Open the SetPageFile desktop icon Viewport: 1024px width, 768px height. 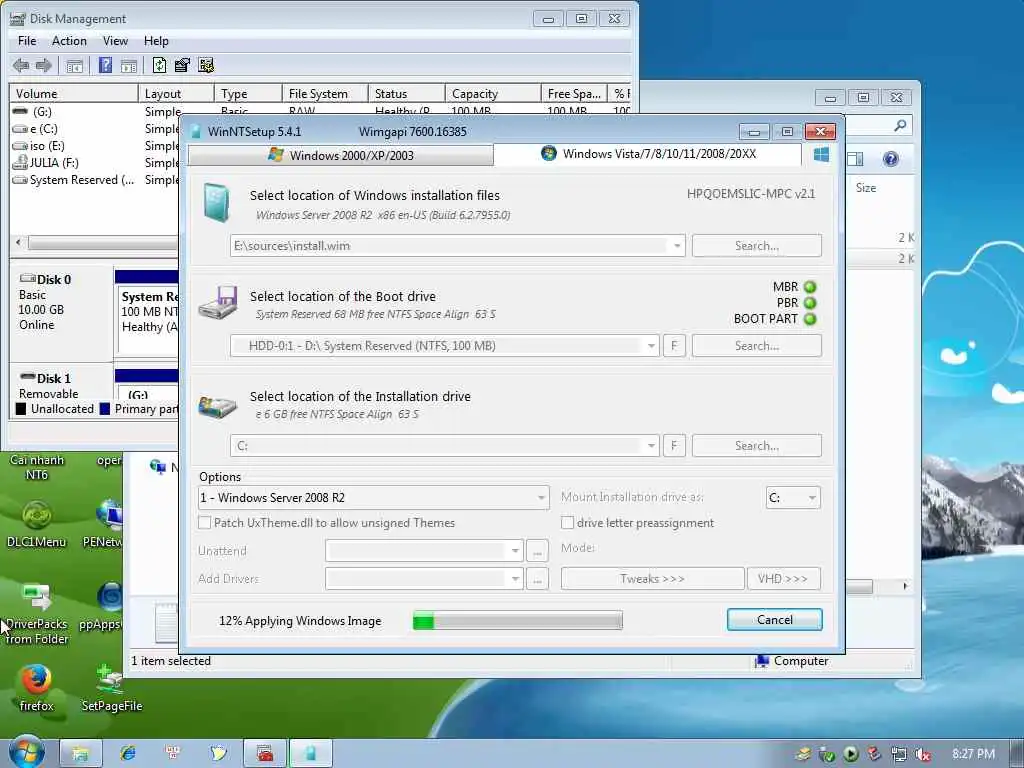112,688
